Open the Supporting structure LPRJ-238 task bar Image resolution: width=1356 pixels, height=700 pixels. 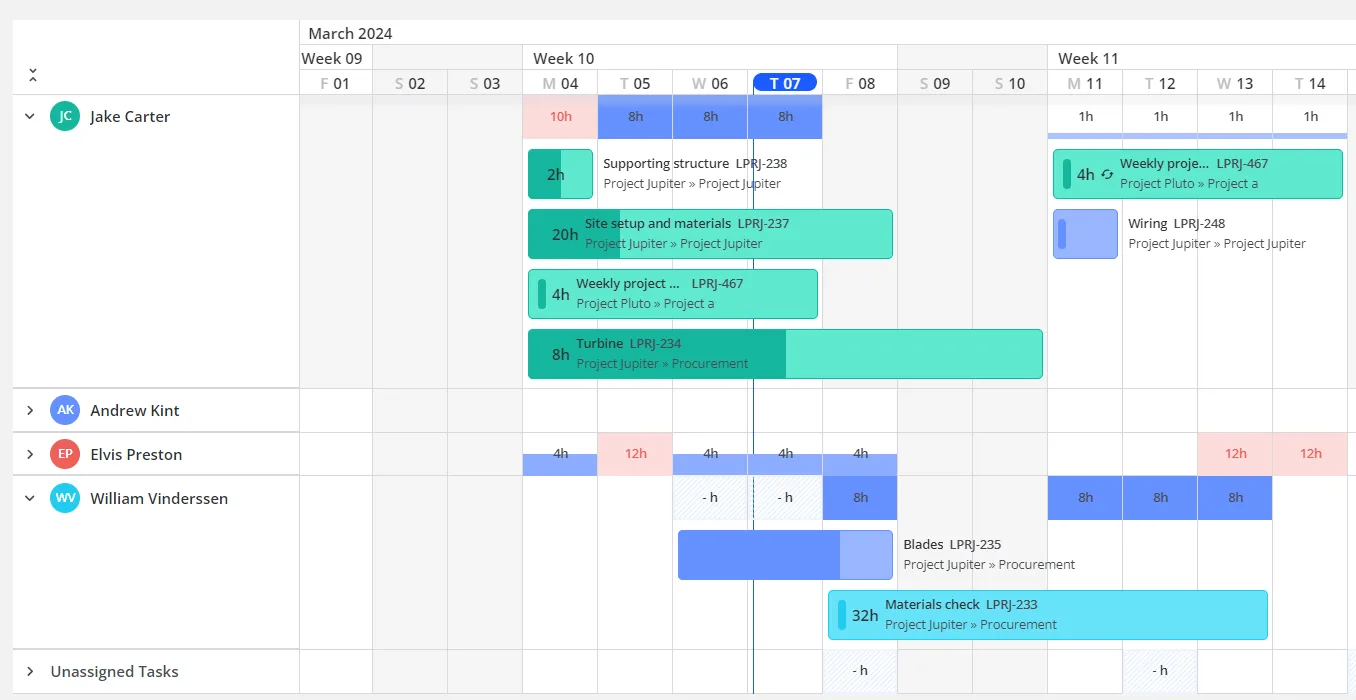(560, 174)
